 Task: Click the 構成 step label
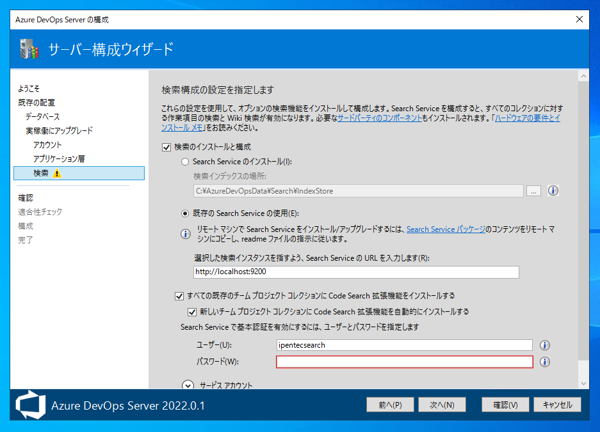(x=26, y=226)
